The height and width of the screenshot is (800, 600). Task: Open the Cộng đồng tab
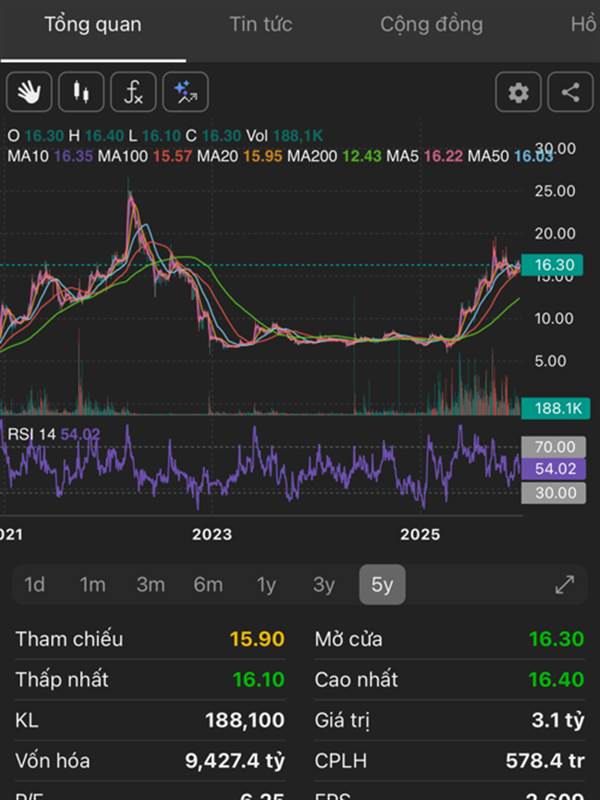[x=431, y=25]
